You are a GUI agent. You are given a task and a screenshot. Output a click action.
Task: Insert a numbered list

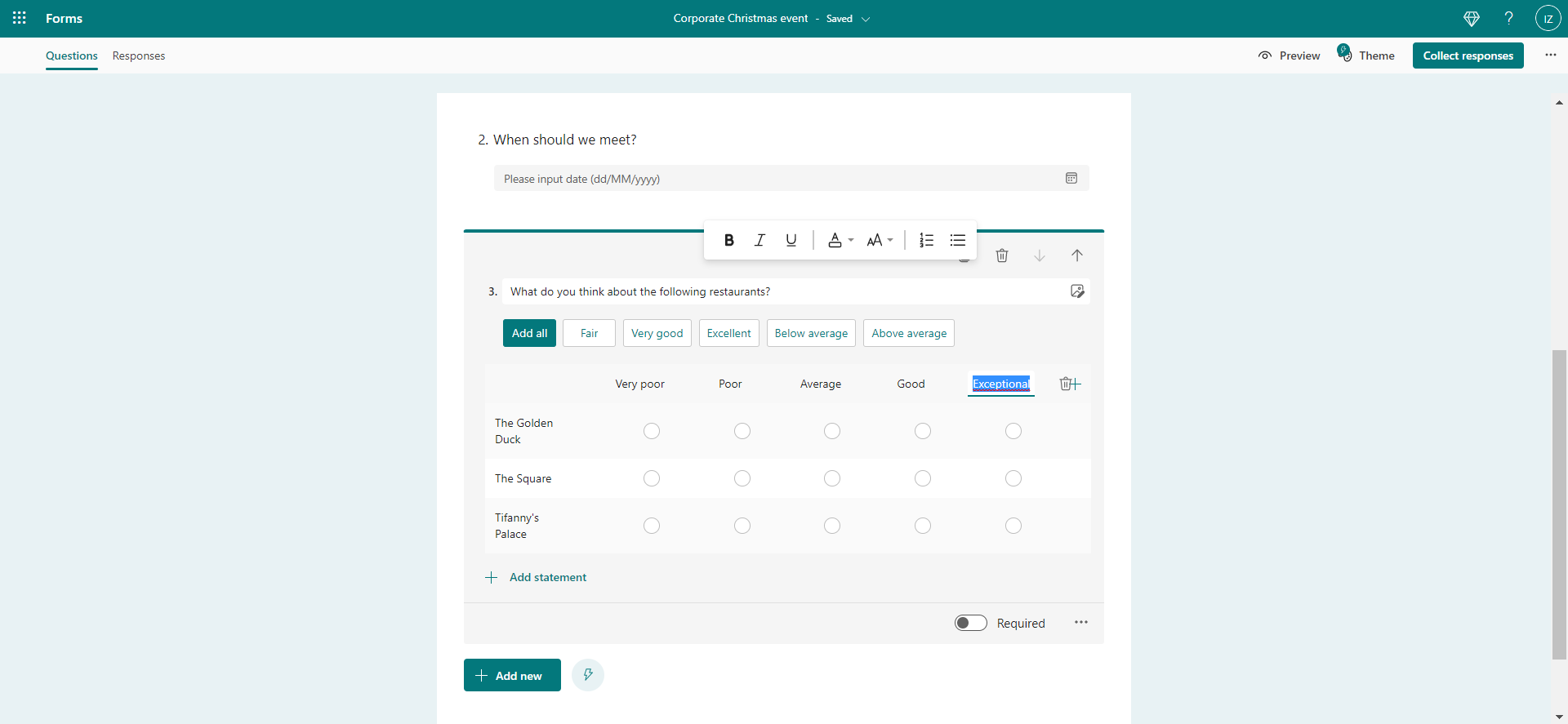tap(926, 240)
